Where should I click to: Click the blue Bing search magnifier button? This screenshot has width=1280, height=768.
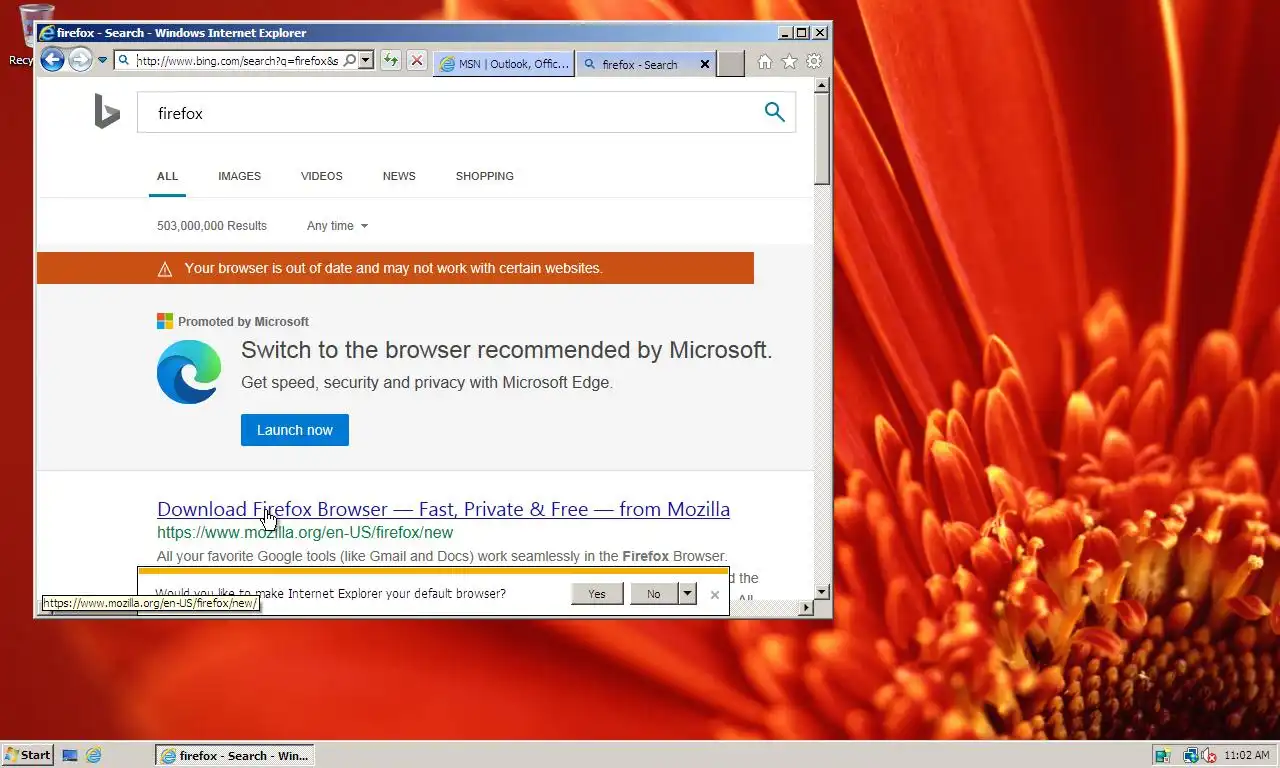(774, 112)
